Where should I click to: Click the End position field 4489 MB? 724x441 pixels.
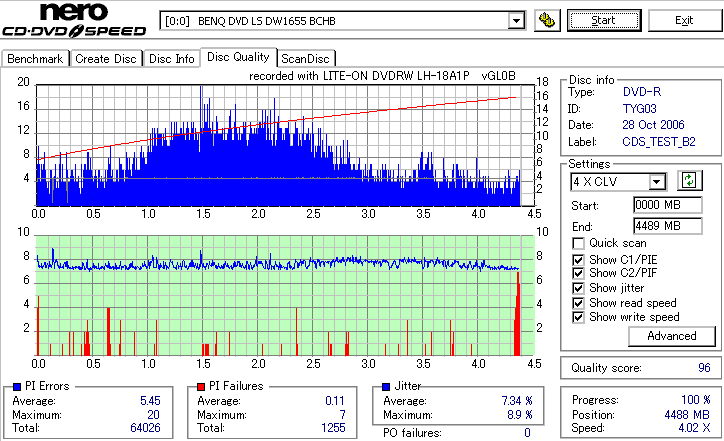tap(668, 226)
